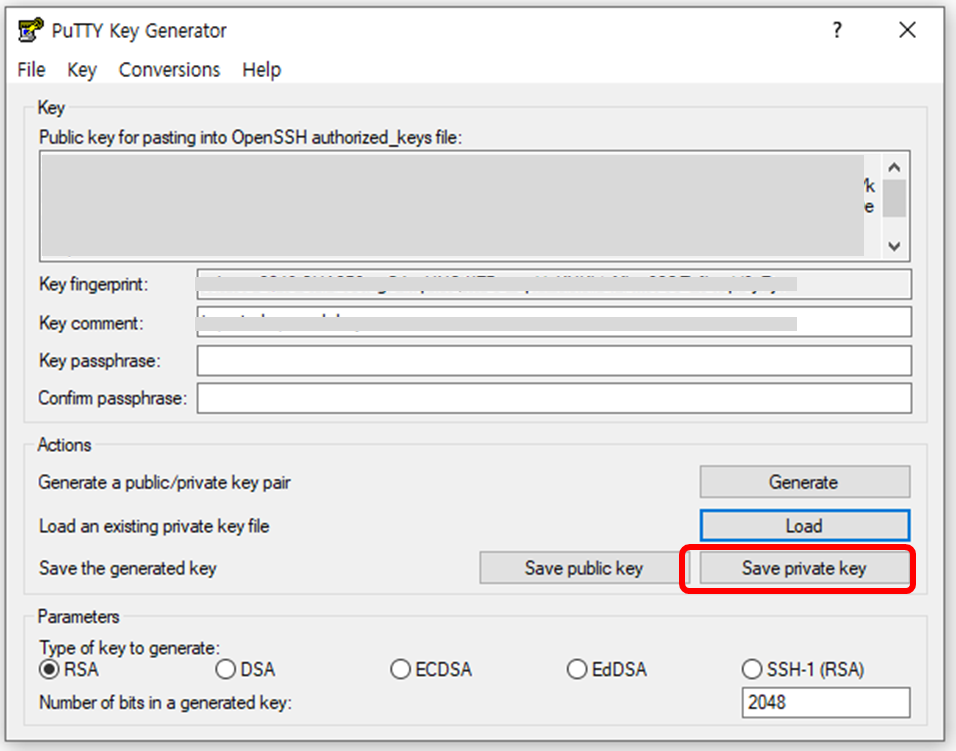Click public key scrollbar up arrow
The image size is (956, 751).
tap(894, 167)
